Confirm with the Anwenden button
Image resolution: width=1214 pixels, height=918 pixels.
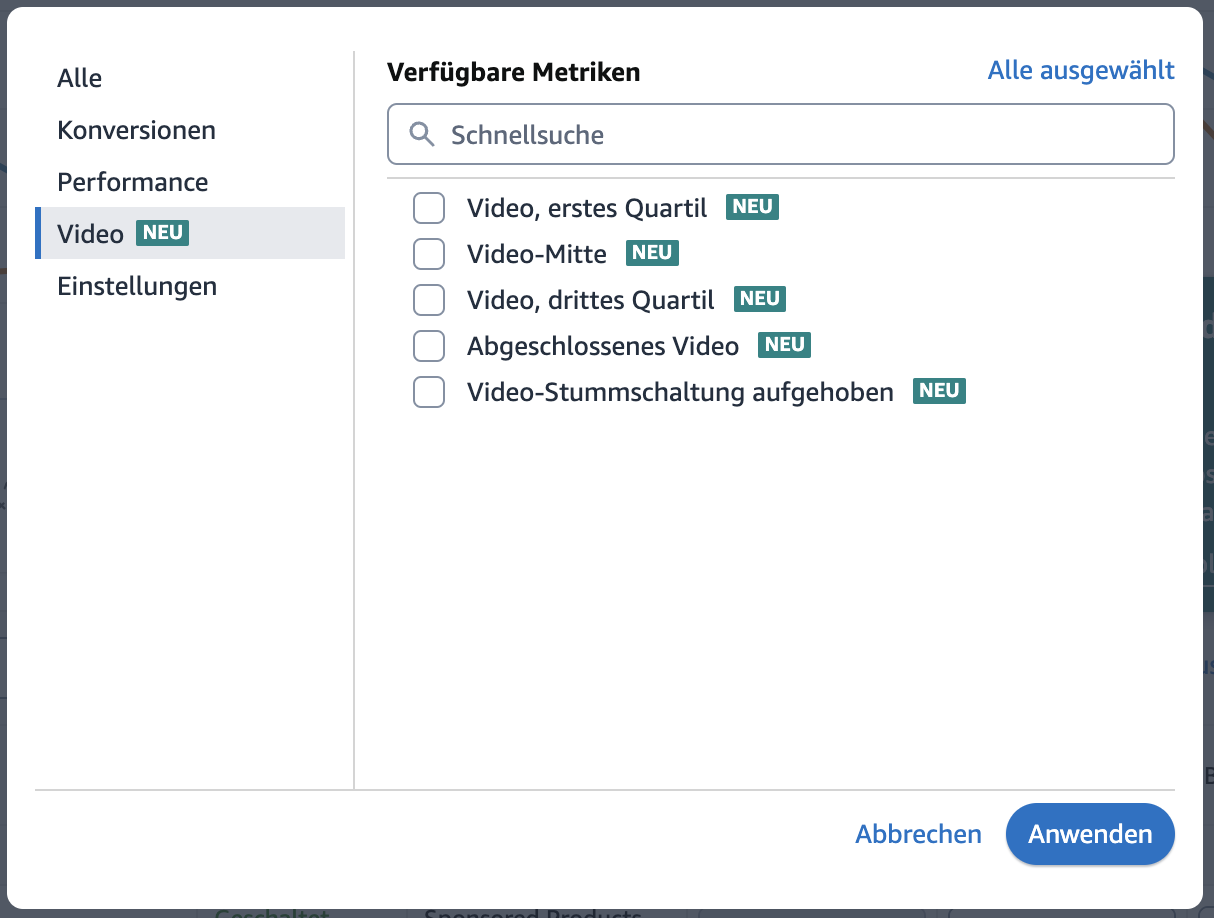(1090, 834)
